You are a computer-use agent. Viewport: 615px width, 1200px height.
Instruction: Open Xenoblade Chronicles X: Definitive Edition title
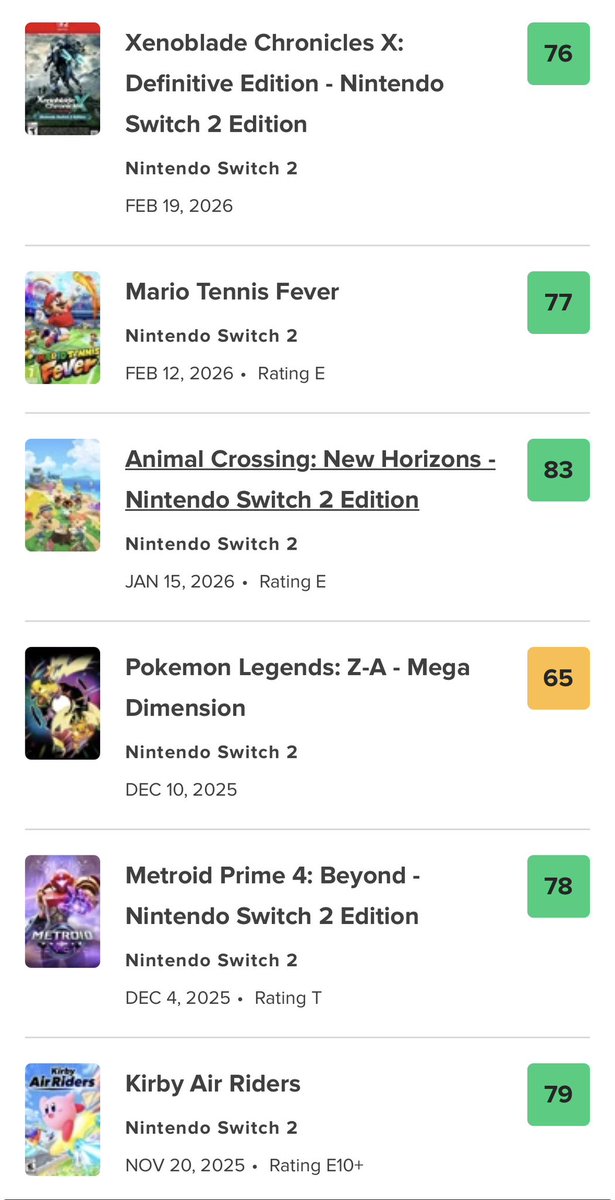coord(285,84)
